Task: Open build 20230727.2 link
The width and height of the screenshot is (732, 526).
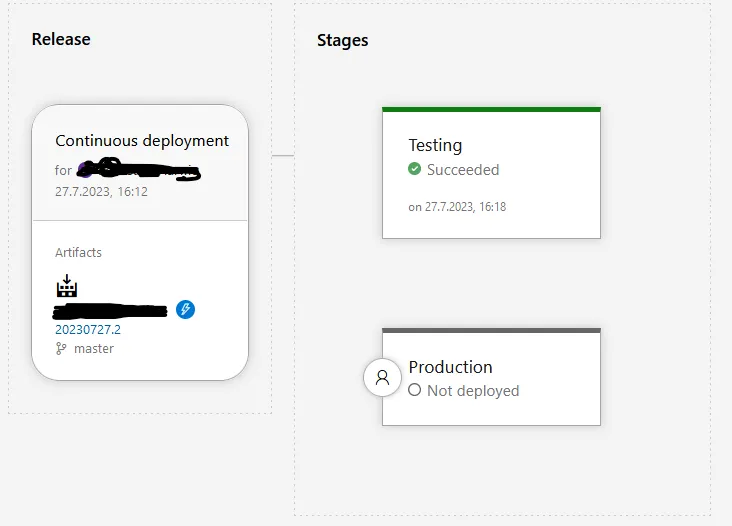Action: point(88,329)
